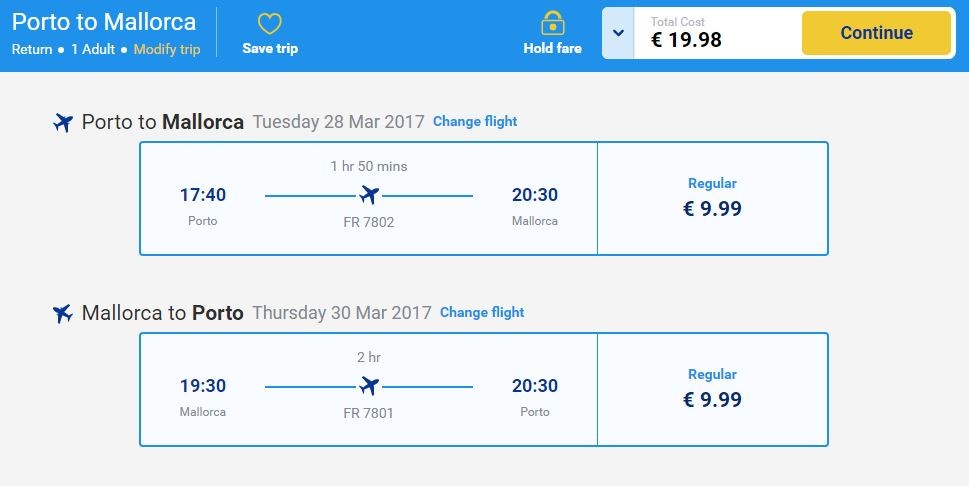Viewport: 969px width, 486px height.
Task: Click the 19:30 Mallorca departure time
Action: pos(202,386)
